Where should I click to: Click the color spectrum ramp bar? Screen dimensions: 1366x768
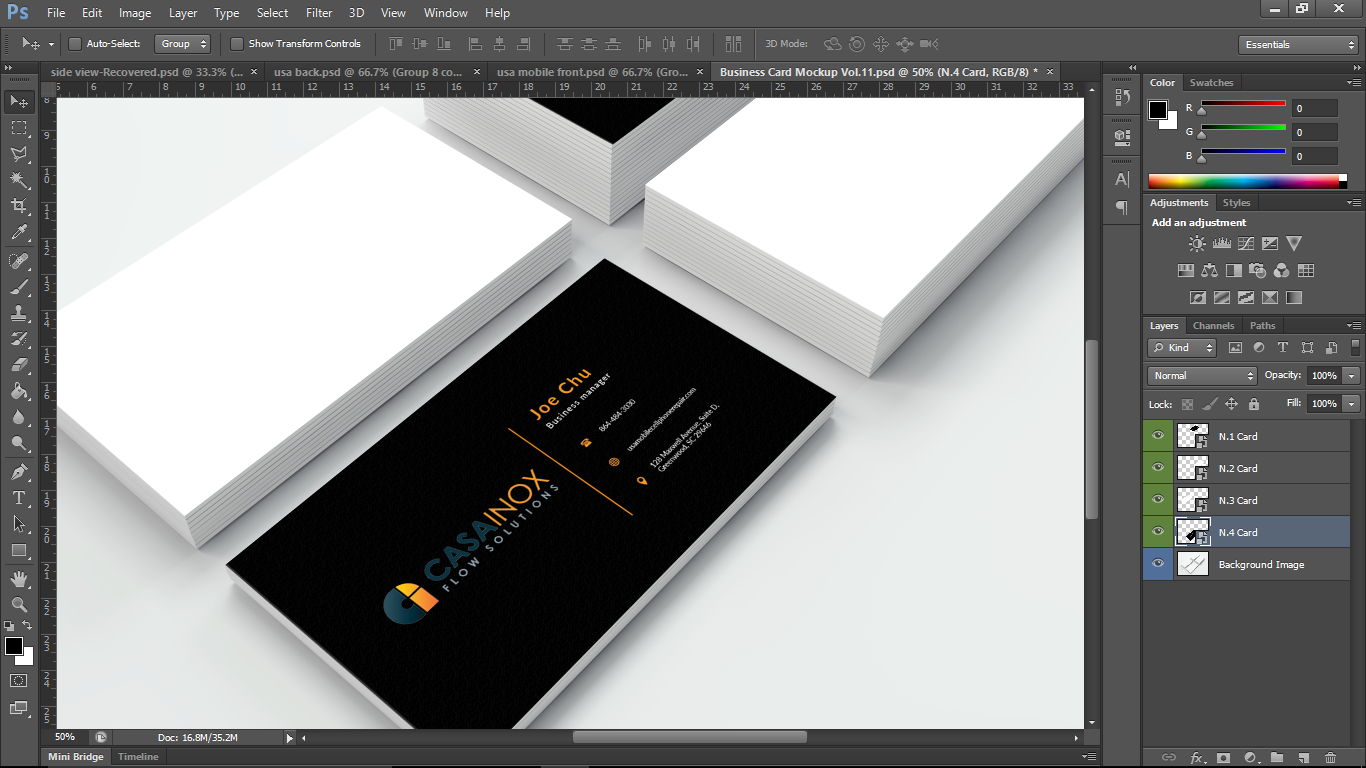pos(1243,181)
